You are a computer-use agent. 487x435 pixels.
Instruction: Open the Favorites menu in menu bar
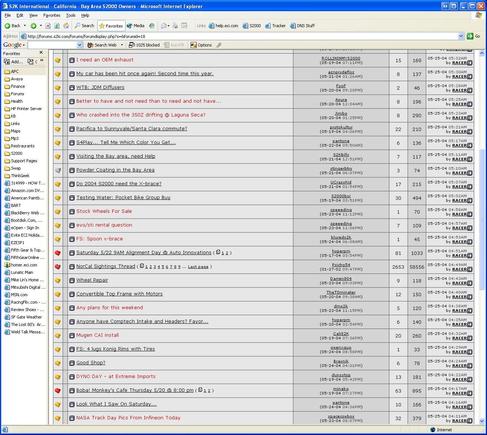[52, 15]
